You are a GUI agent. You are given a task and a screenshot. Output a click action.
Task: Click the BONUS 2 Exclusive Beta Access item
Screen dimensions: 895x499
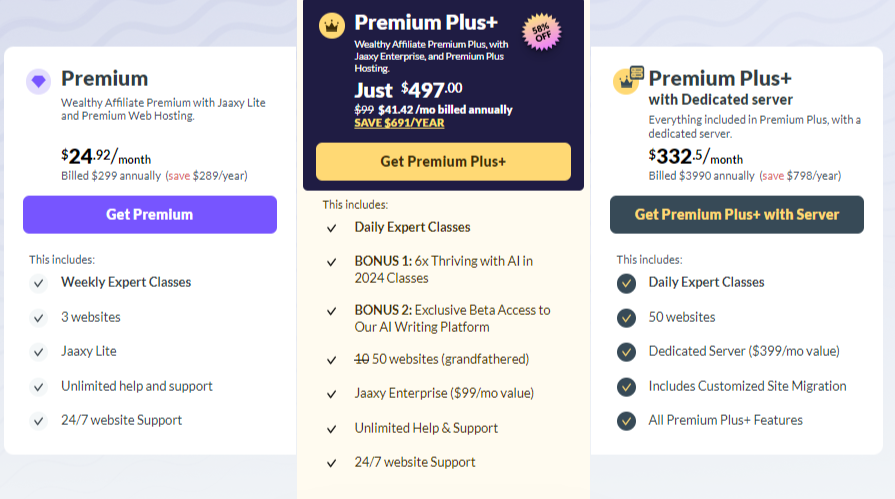(452, 318)
